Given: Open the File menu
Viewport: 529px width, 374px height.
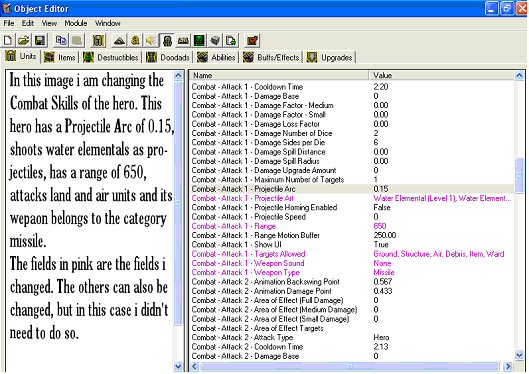Looking at the screenshot, I should click(9, 23).
